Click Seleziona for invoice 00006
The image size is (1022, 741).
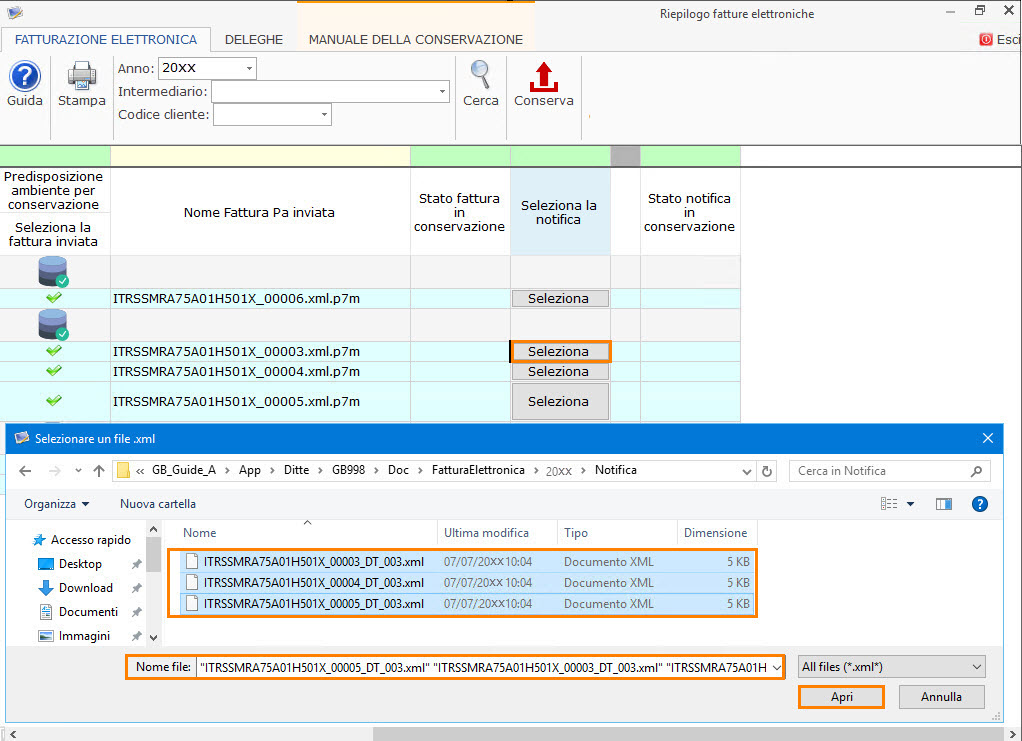pyautogui.click(x=559, y=299)
